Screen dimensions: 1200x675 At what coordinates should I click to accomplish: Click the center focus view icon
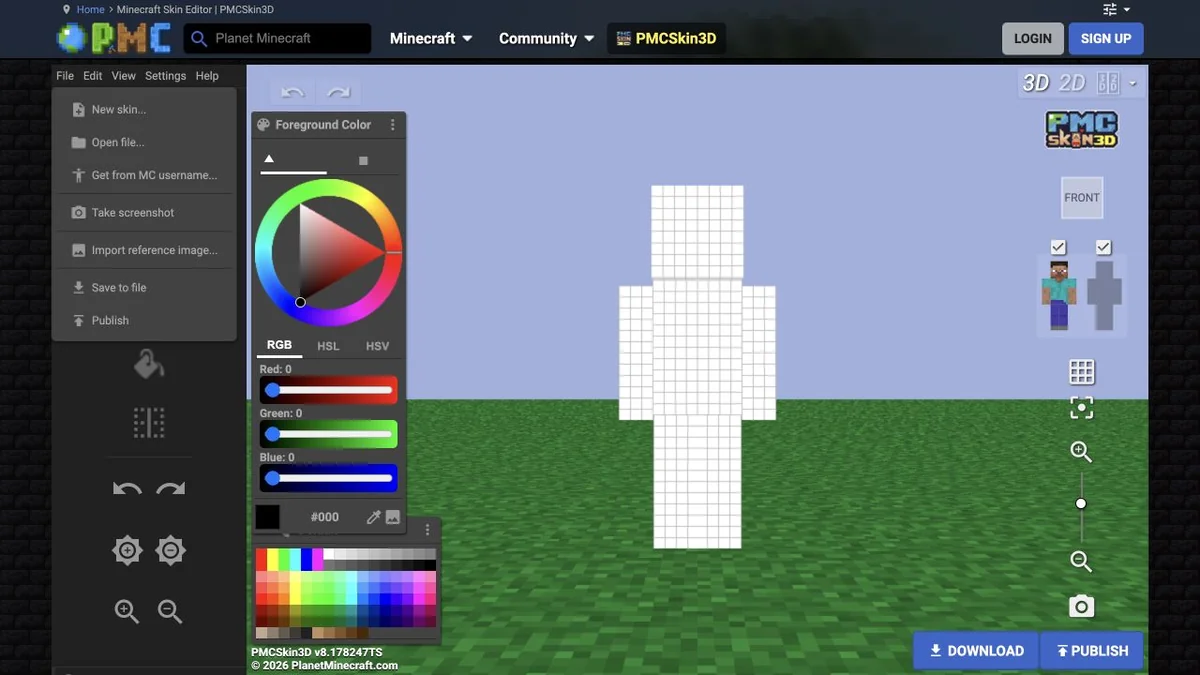[1081, 408]
